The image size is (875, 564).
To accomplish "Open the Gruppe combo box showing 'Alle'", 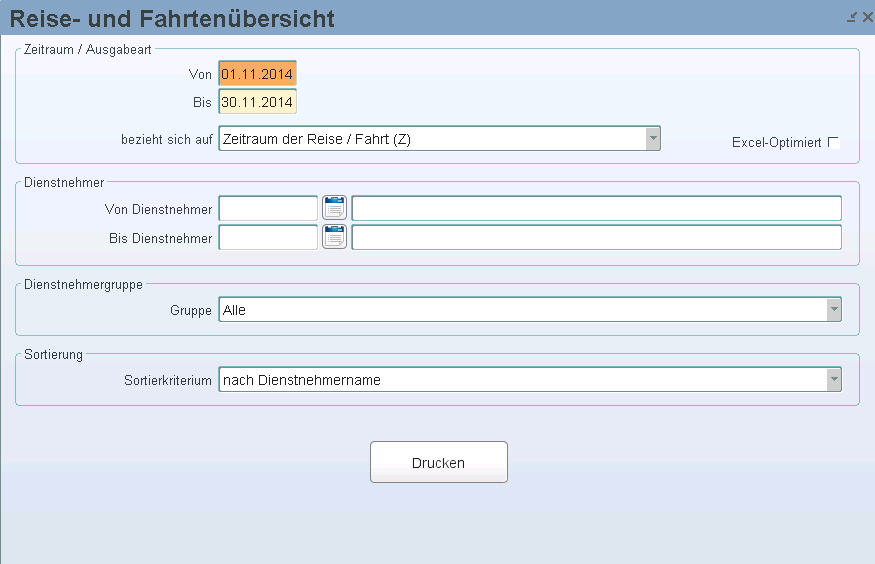I will (530, 309).
